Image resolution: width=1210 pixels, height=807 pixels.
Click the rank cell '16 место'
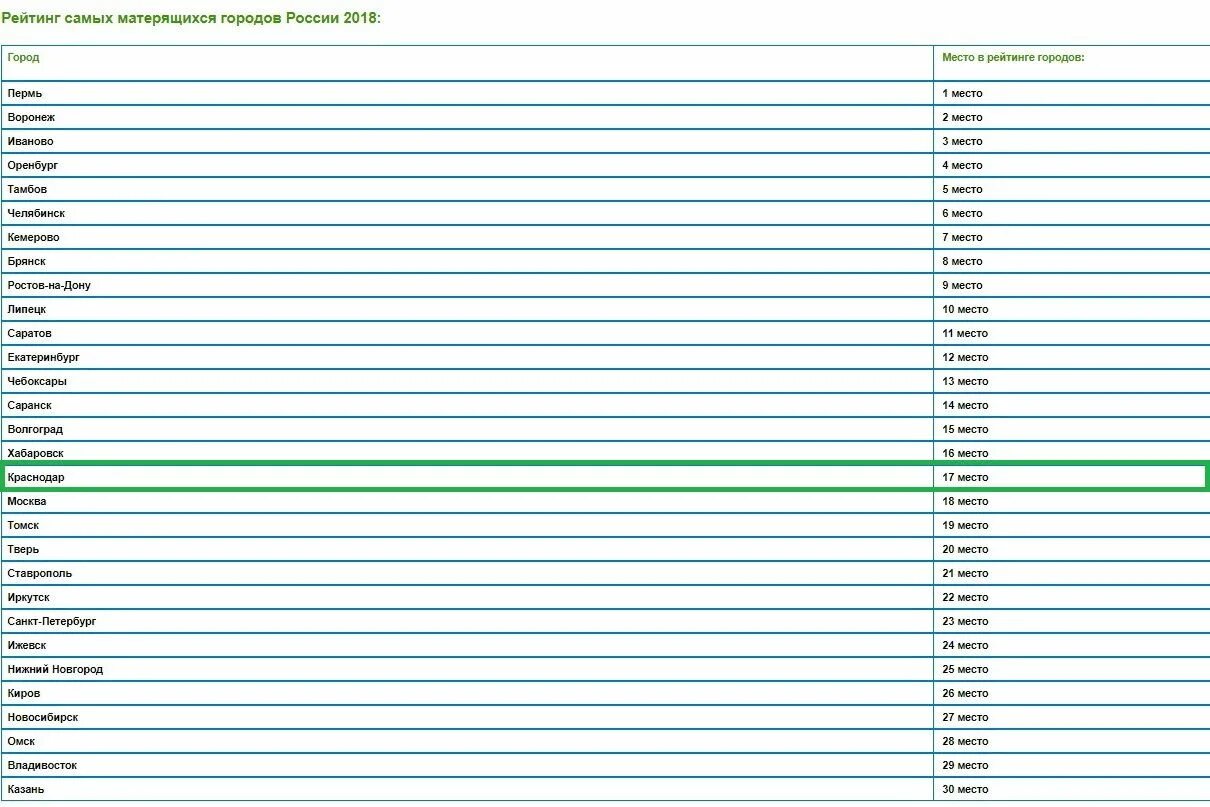click(1072, 452)
